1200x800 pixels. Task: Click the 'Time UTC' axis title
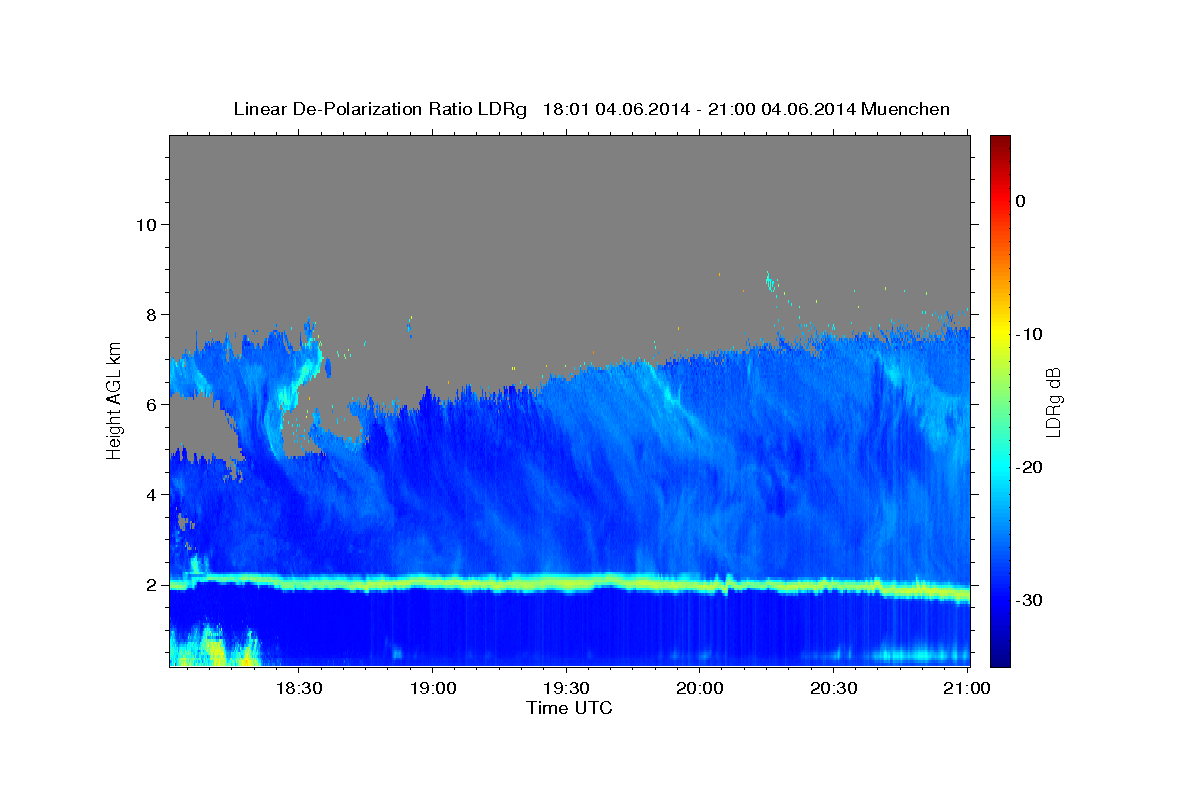click(x=569, y=708)
